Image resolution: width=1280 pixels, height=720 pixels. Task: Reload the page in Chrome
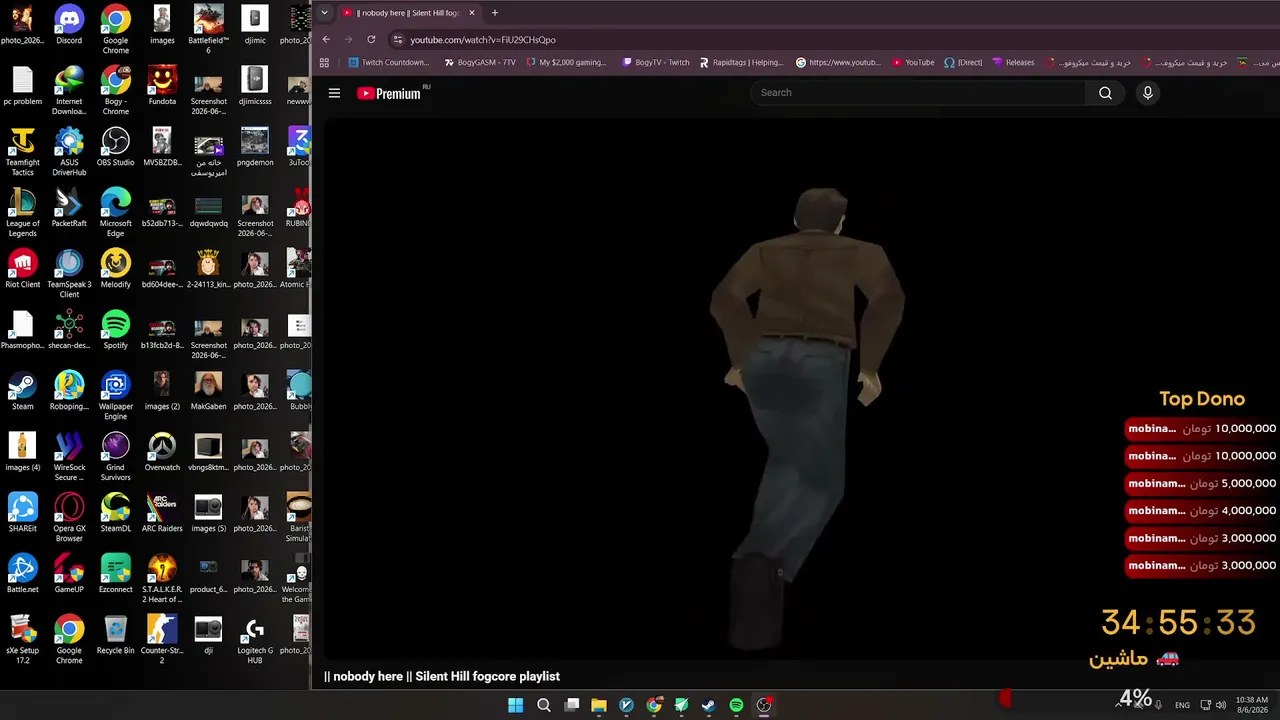click(371, 40)
